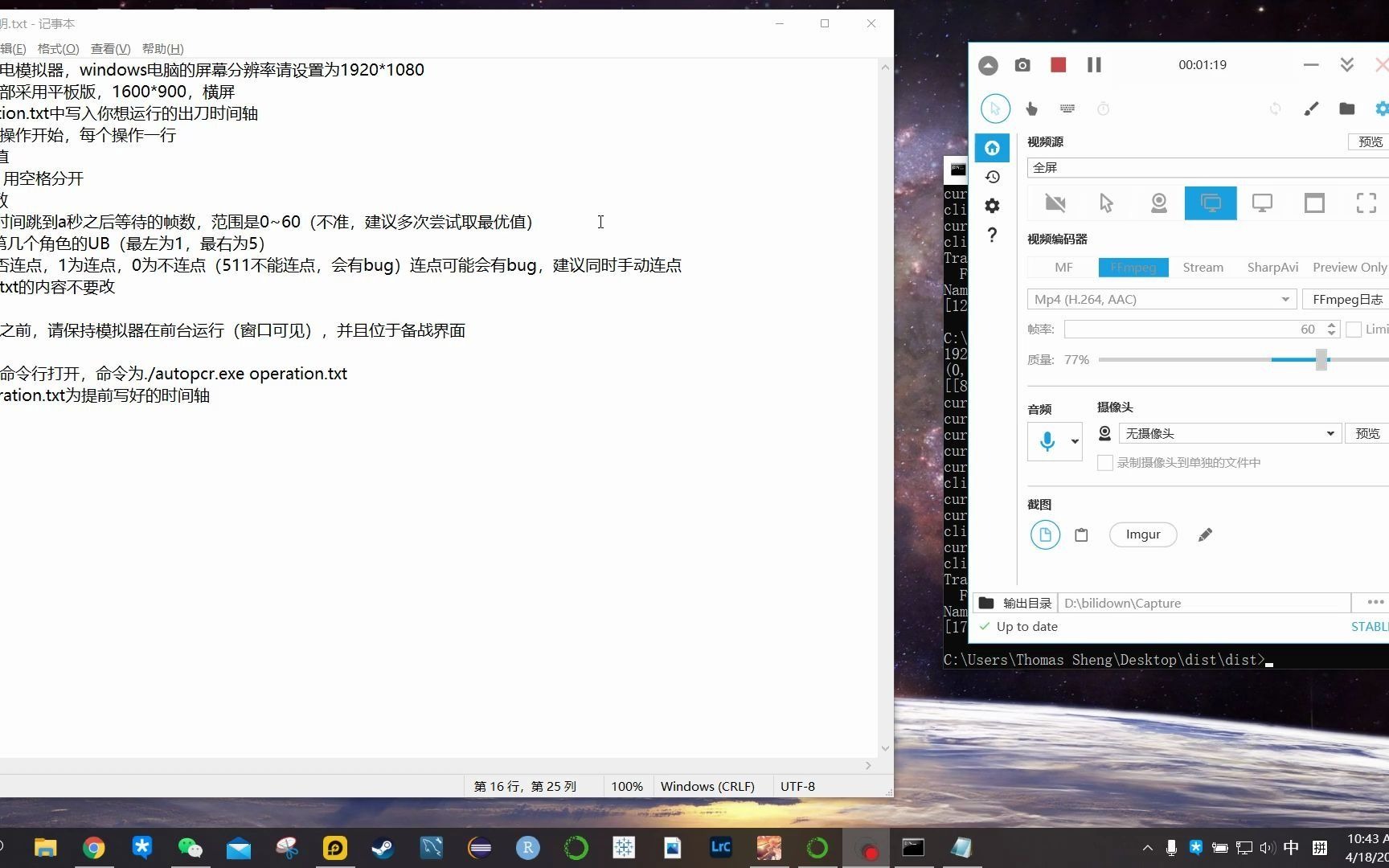Toggle screenshot to clipboard icon

click(1081, 535)
